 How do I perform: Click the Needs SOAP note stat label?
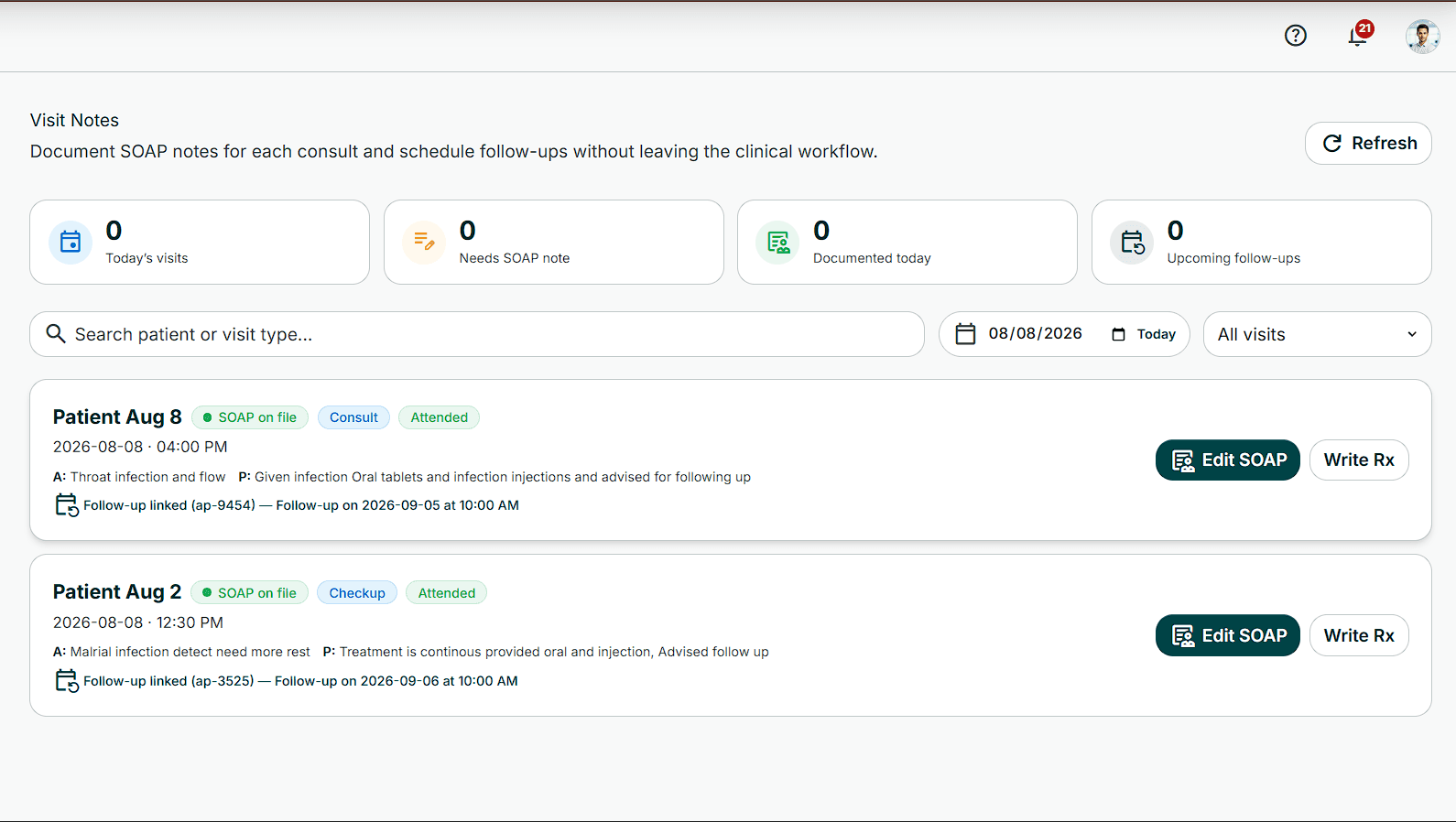(x=515, y=258)
